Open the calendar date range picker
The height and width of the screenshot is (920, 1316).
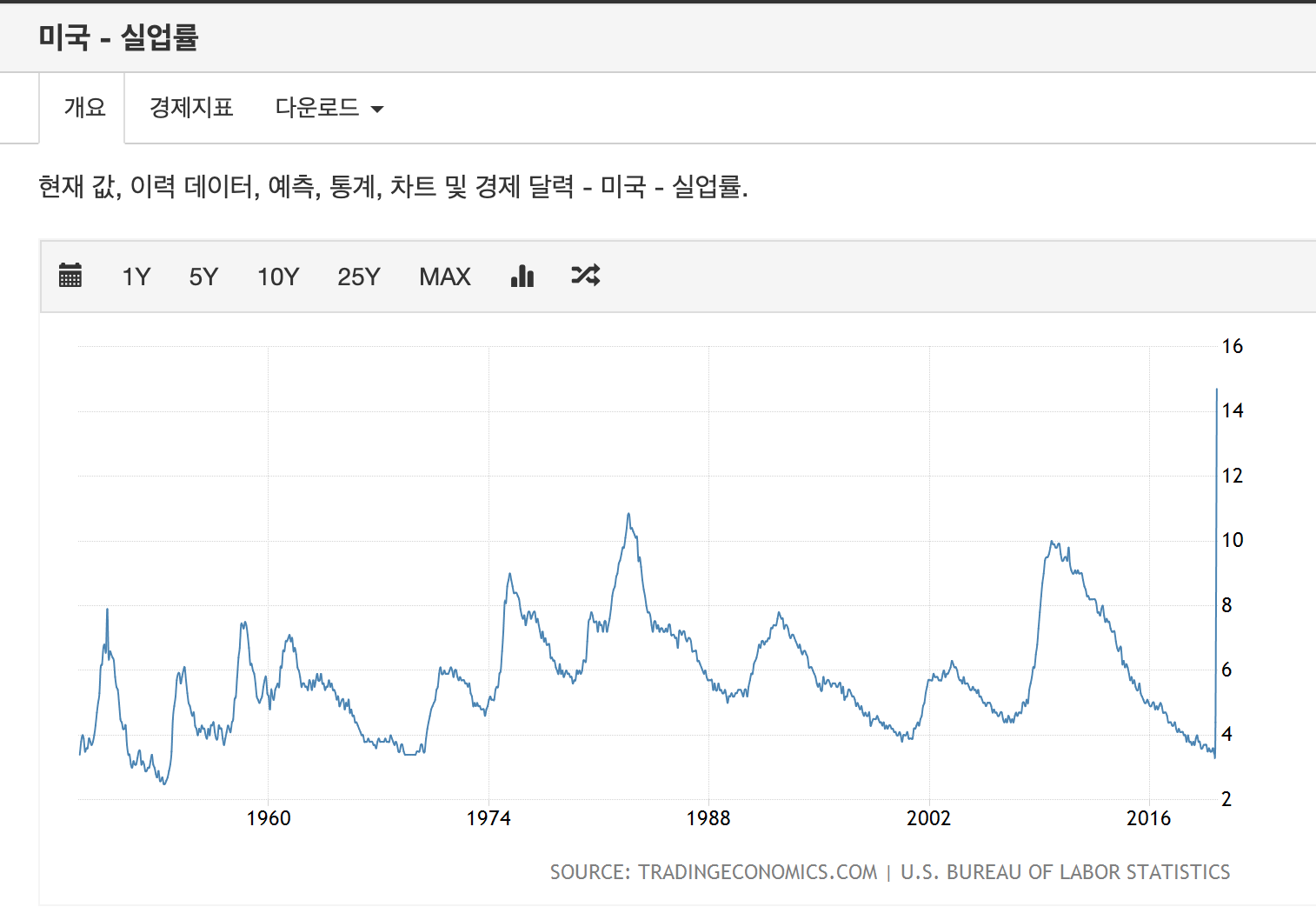[x=70, y=276]
